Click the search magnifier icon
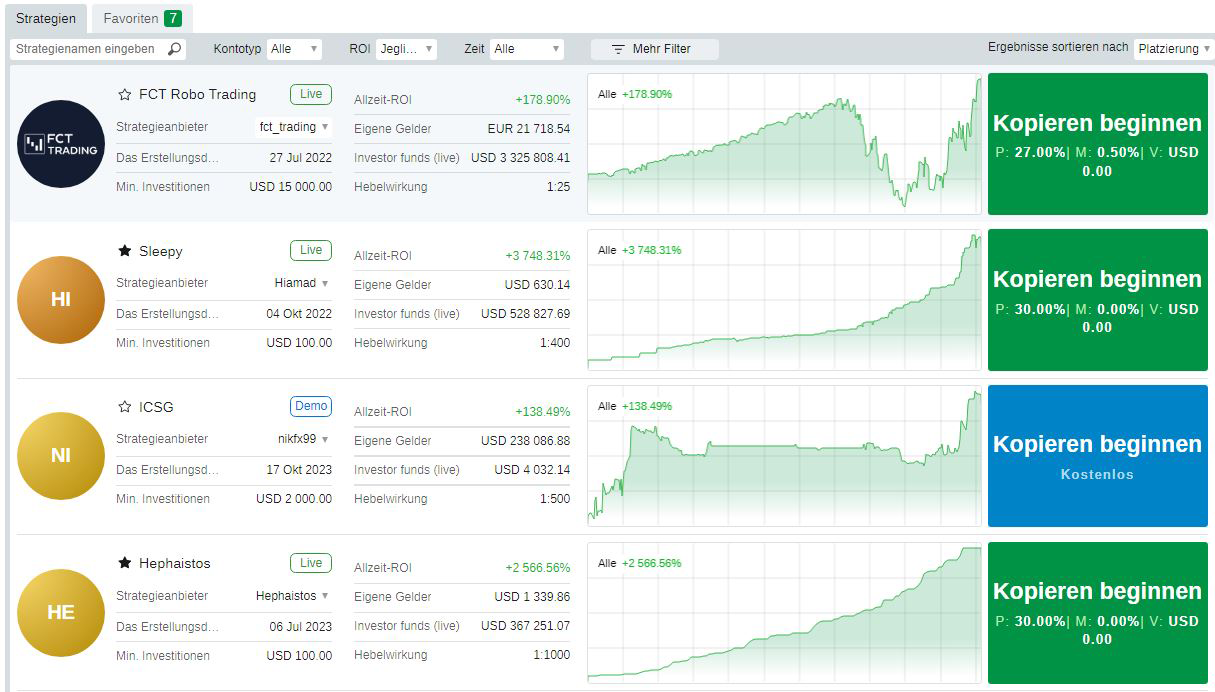The width and height of the screenshot is (1215, 692). (175, 49)
